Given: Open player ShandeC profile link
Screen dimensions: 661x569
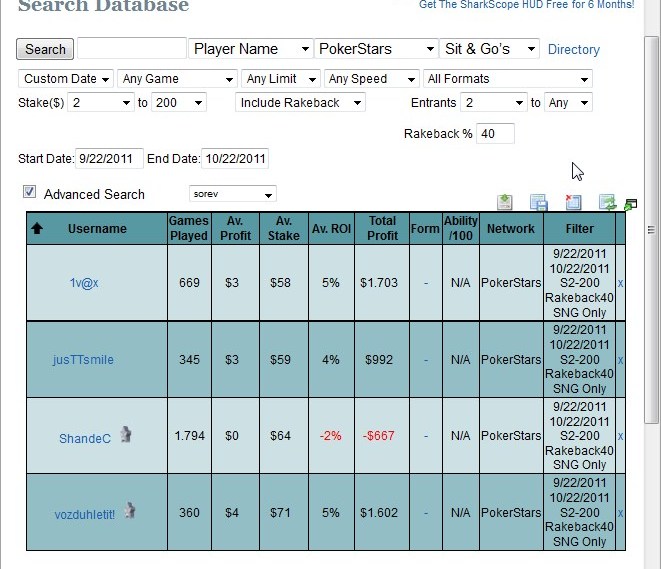Looking at the screenshot, I should pos(85,438).
